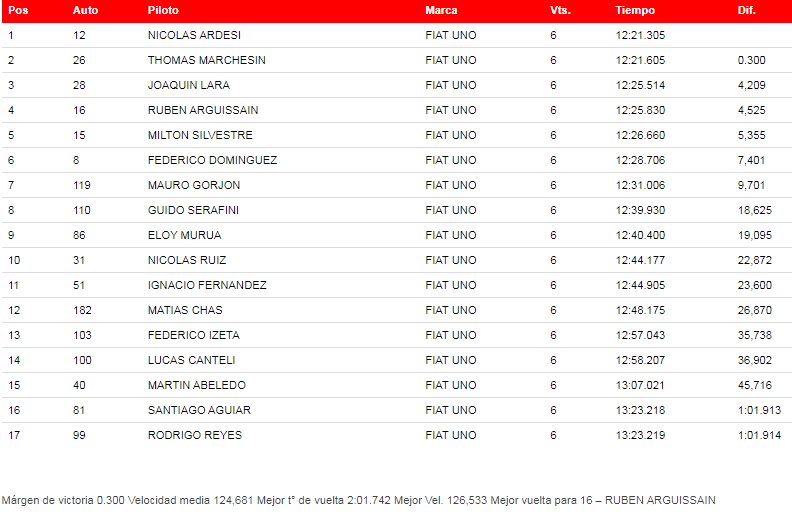Click the 19,095 difference value

(753, 235)
